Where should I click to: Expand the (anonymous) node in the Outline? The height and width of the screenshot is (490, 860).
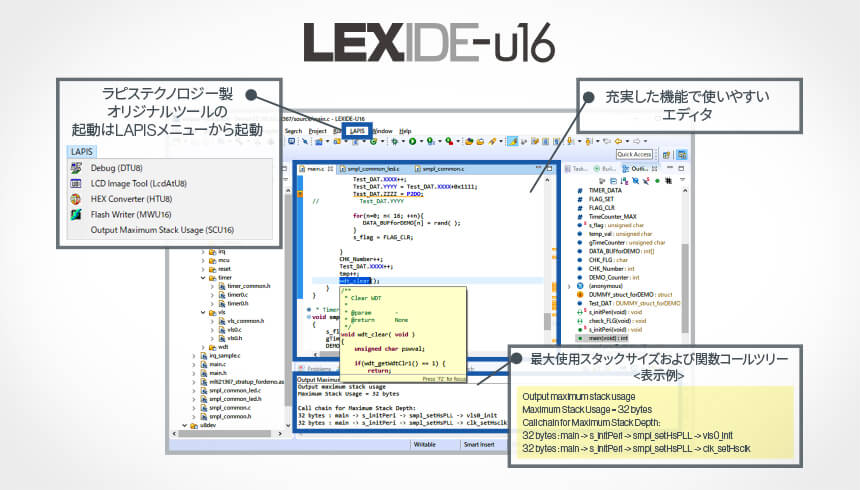click(x=569, y=286)
